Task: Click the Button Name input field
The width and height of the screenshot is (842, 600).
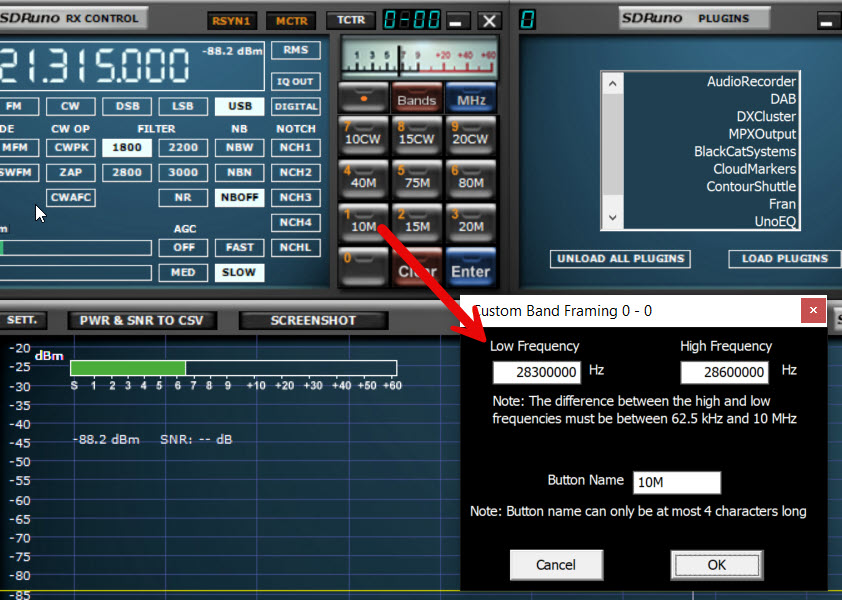Action: click(x=677, y=482)
